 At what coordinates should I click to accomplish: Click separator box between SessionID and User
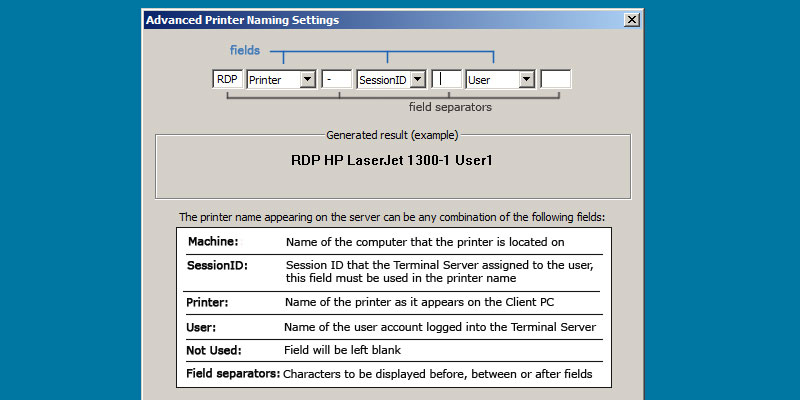coord(447,80)
